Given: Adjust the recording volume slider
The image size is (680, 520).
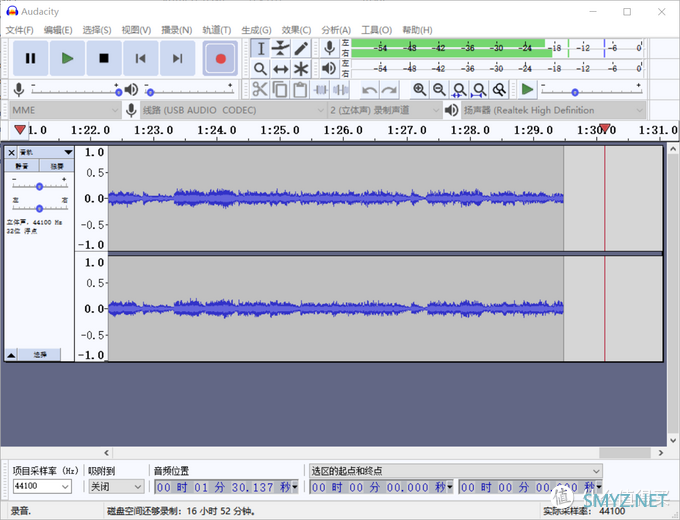Looking at the screenshot, I should point(118,92).
